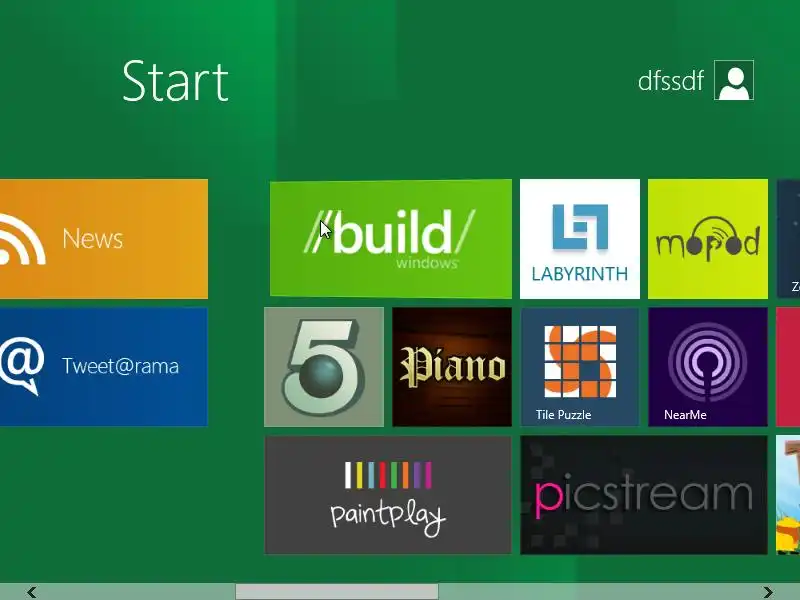
Task: Click the horizontal scrollbar thumb
Action: (x=337, y=592)
